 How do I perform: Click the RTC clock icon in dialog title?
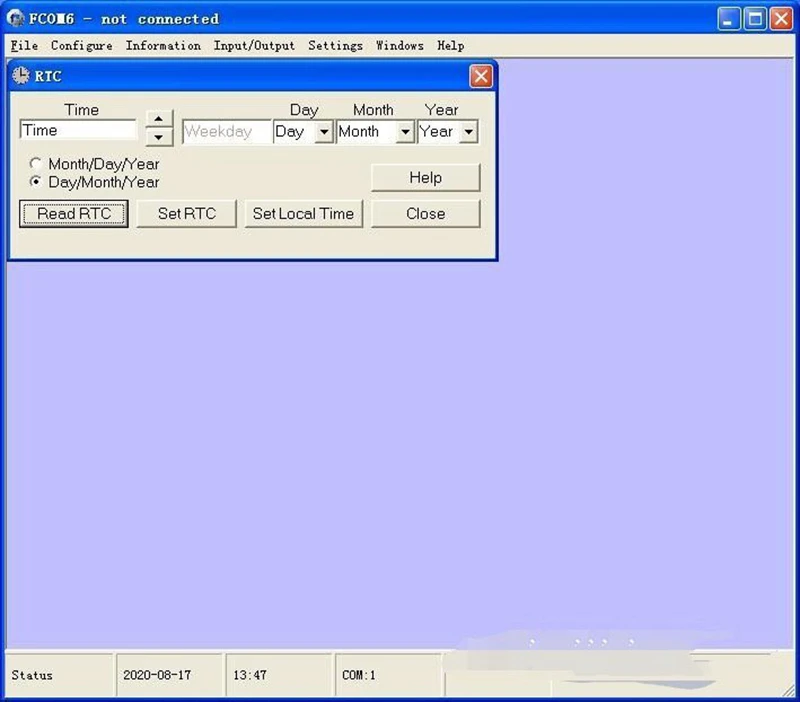coord(21,76)
